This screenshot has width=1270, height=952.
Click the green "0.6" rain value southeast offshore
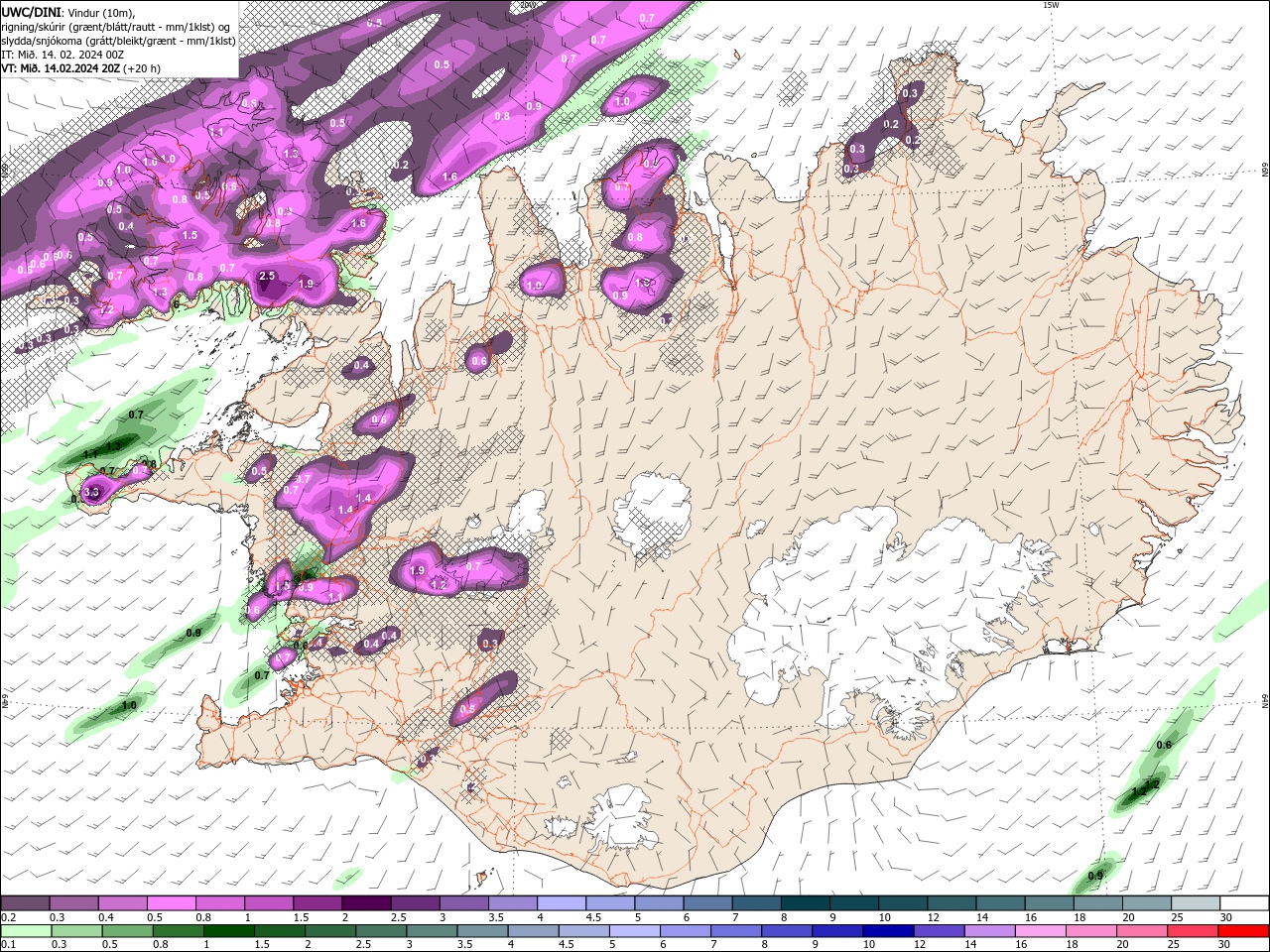click(x=1165, y=745)
